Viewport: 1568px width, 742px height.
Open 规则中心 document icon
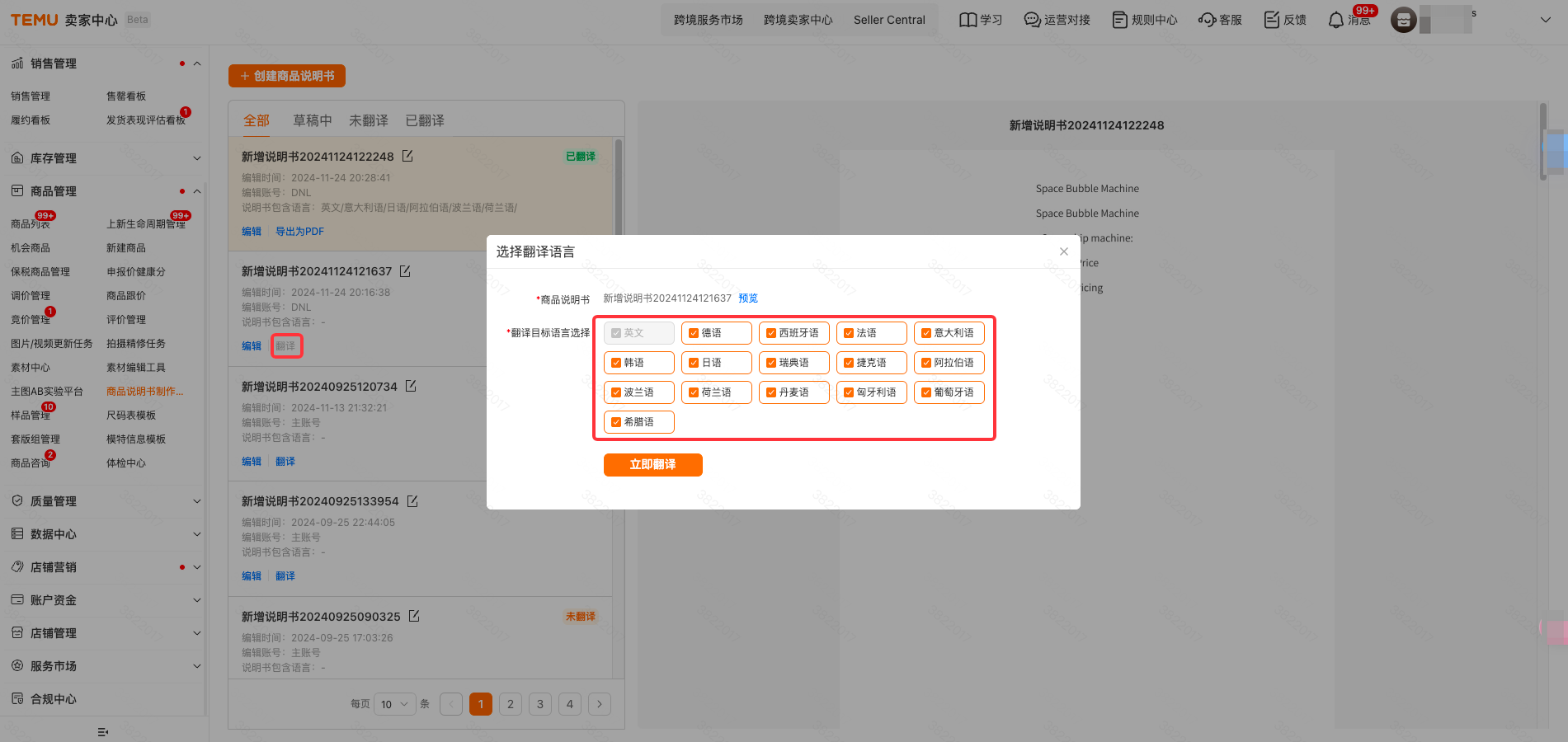(x=1119, y=20)
